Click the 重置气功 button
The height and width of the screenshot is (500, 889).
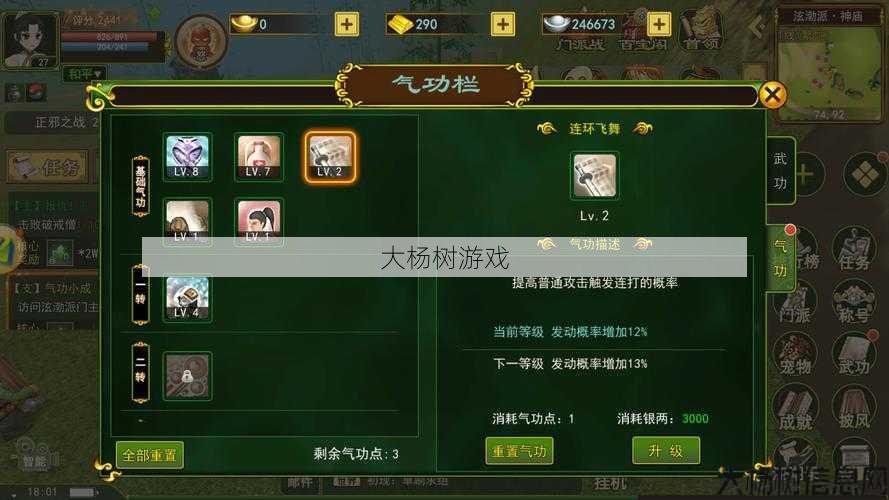(x=519, y=451)
